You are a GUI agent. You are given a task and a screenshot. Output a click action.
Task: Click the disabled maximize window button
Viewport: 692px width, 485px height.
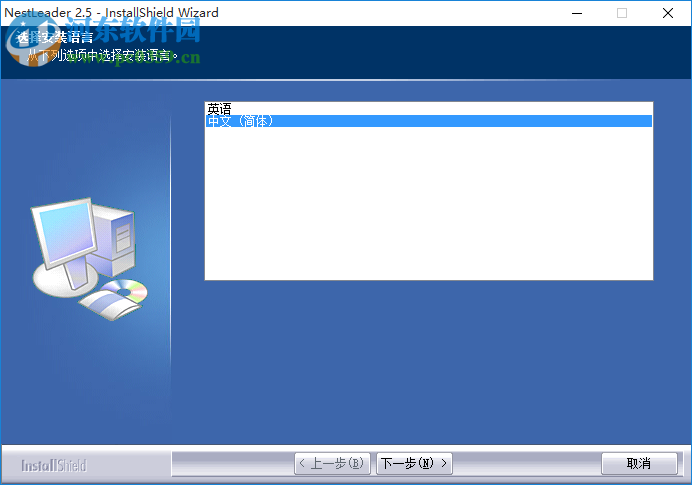click(622, 13)
